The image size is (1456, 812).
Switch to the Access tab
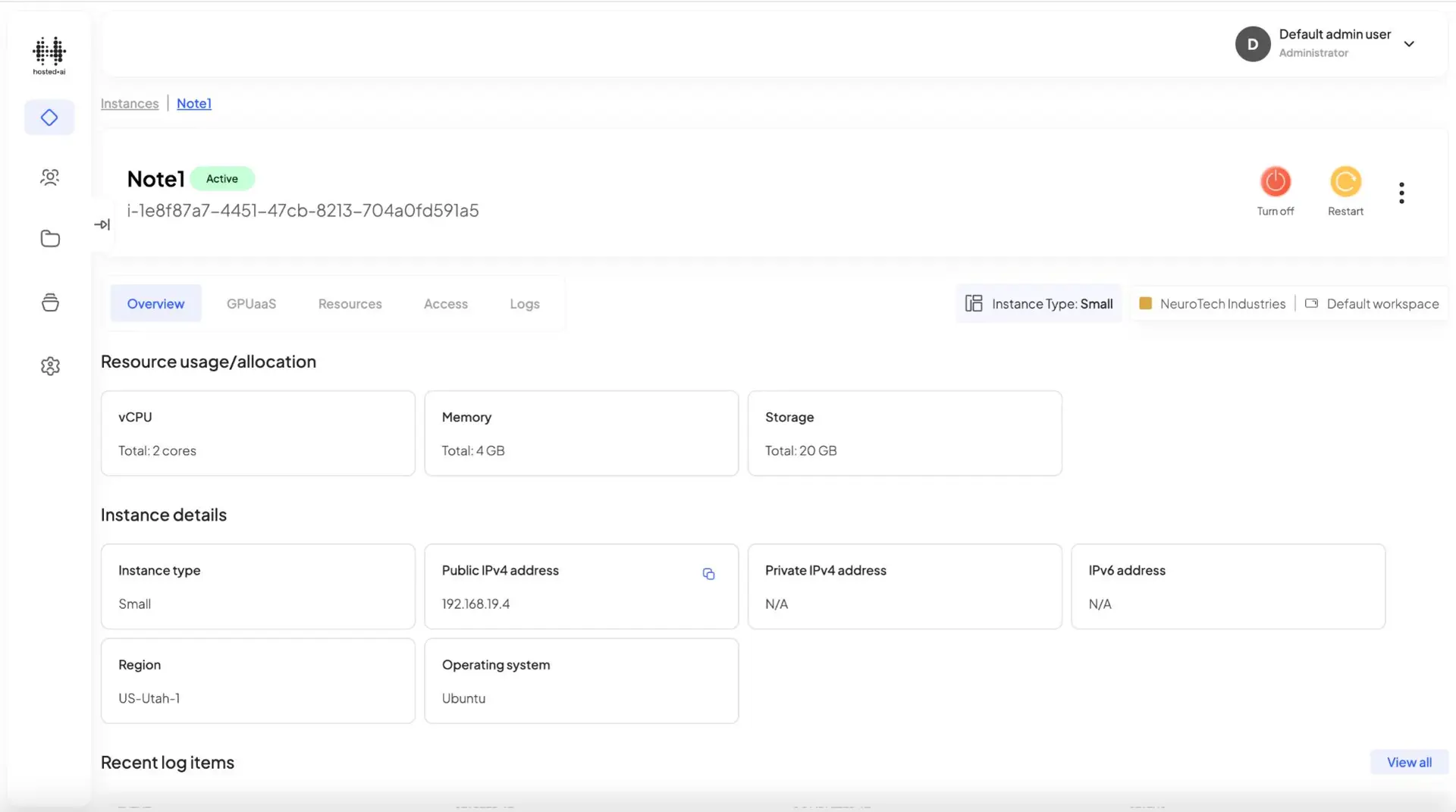pyautogui.click(x=445, y=303)
